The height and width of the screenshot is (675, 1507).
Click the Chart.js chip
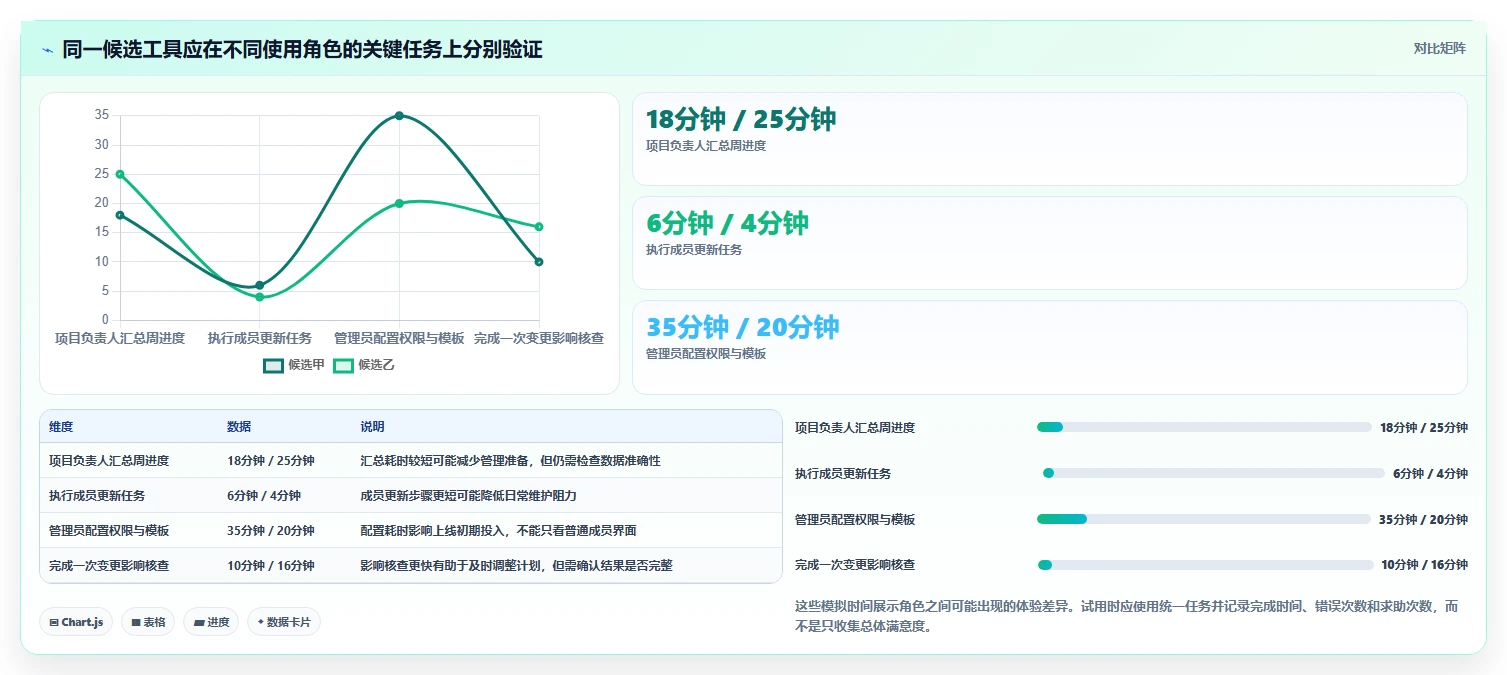[76, 622]
